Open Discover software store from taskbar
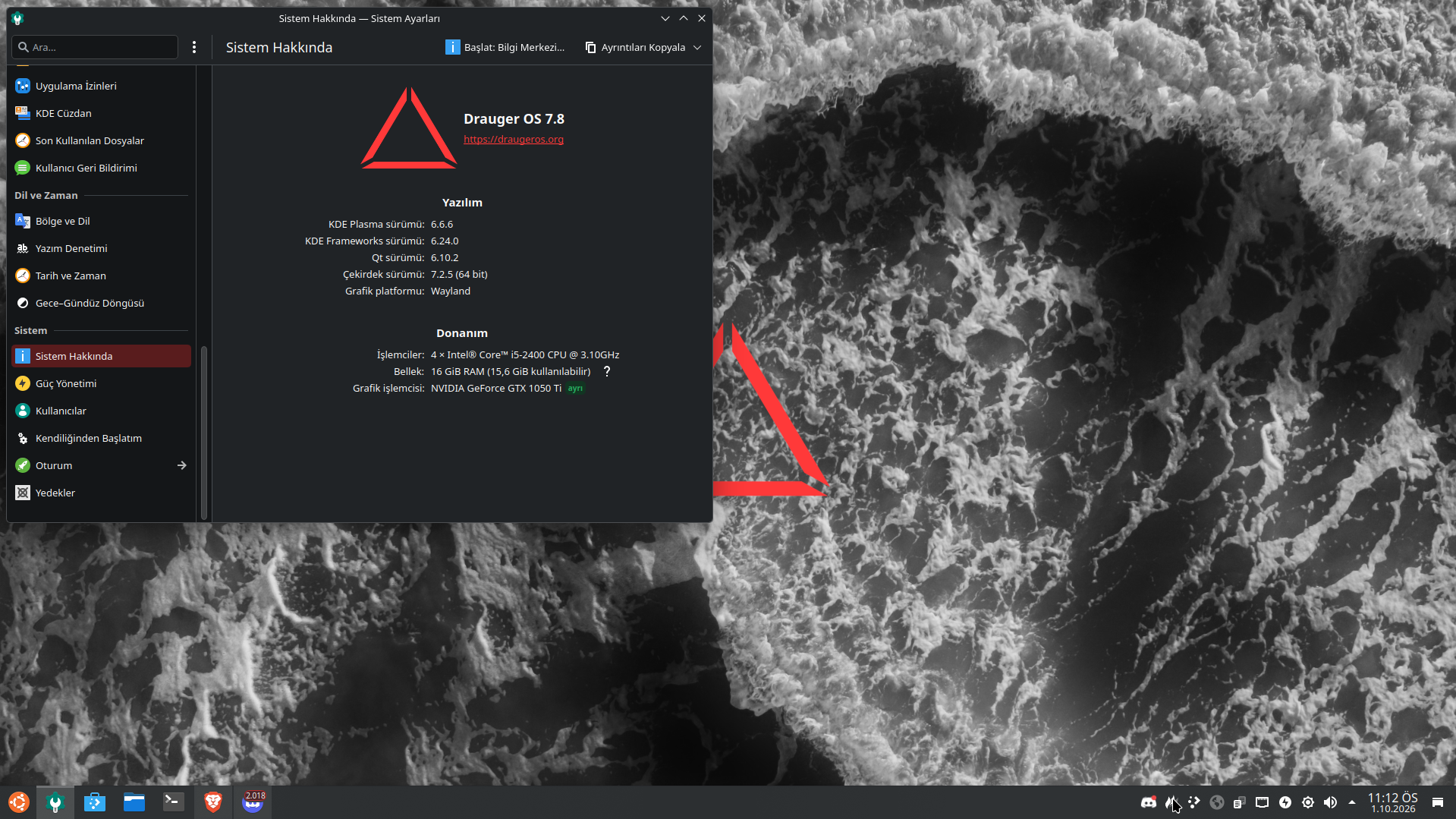The height and width of the screenshot is (819, 1456). pos(95,802)
